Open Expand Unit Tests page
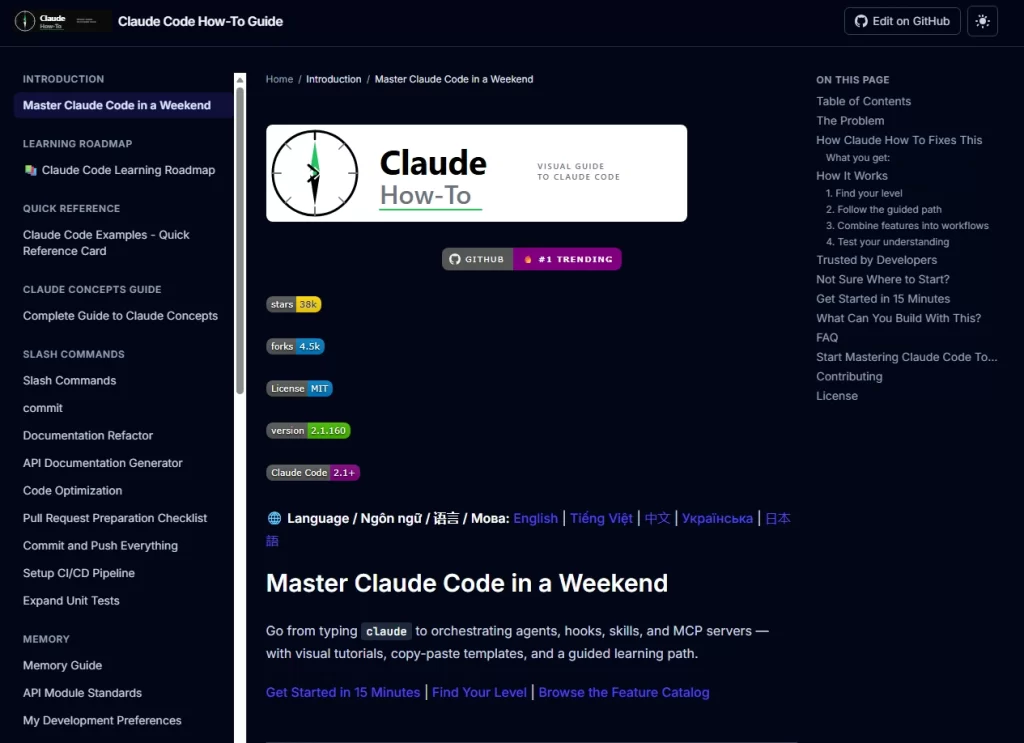The height and width of the screenshot is (743, 1024). (71, 600)
